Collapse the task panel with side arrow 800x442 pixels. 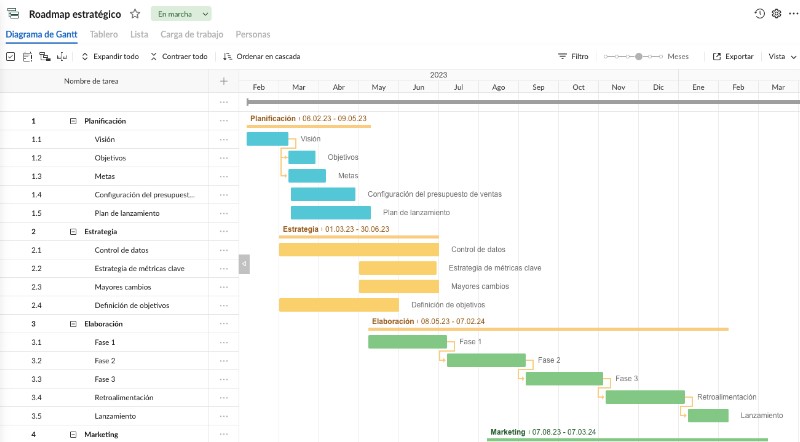(x=244, y=264)
